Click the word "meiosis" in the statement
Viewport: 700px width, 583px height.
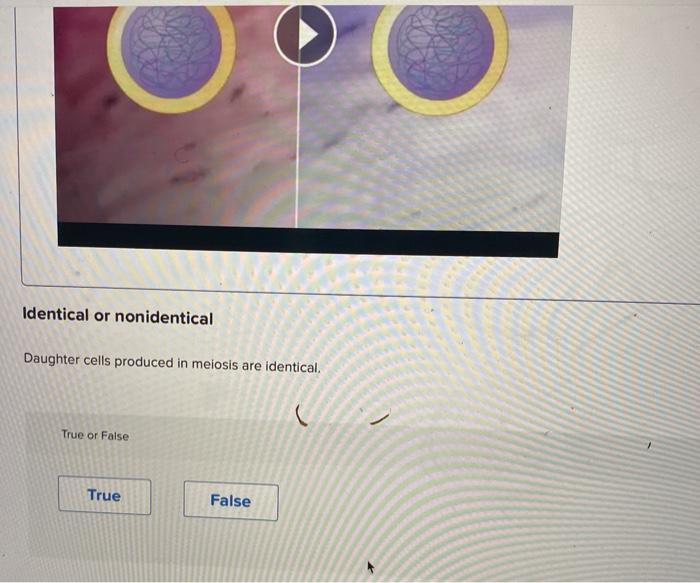pyautogui.click(x=215, y=364)
